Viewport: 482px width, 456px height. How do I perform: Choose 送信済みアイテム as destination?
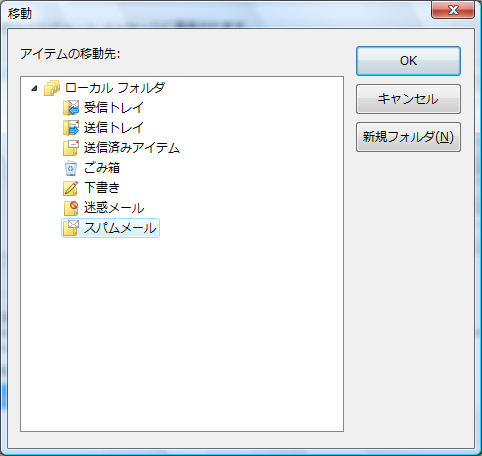tap(132, 148)
